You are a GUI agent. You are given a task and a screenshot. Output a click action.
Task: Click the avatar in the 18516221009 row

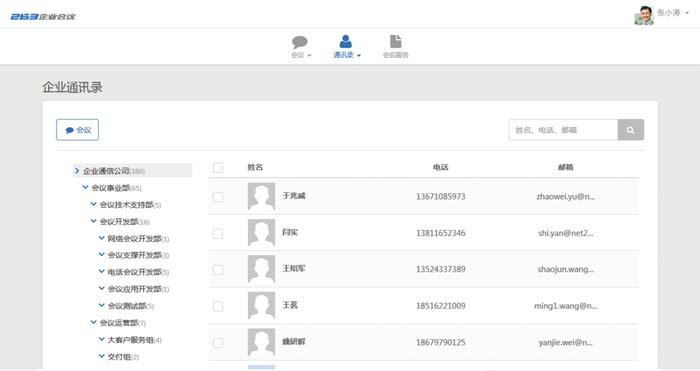click(262, 306)
